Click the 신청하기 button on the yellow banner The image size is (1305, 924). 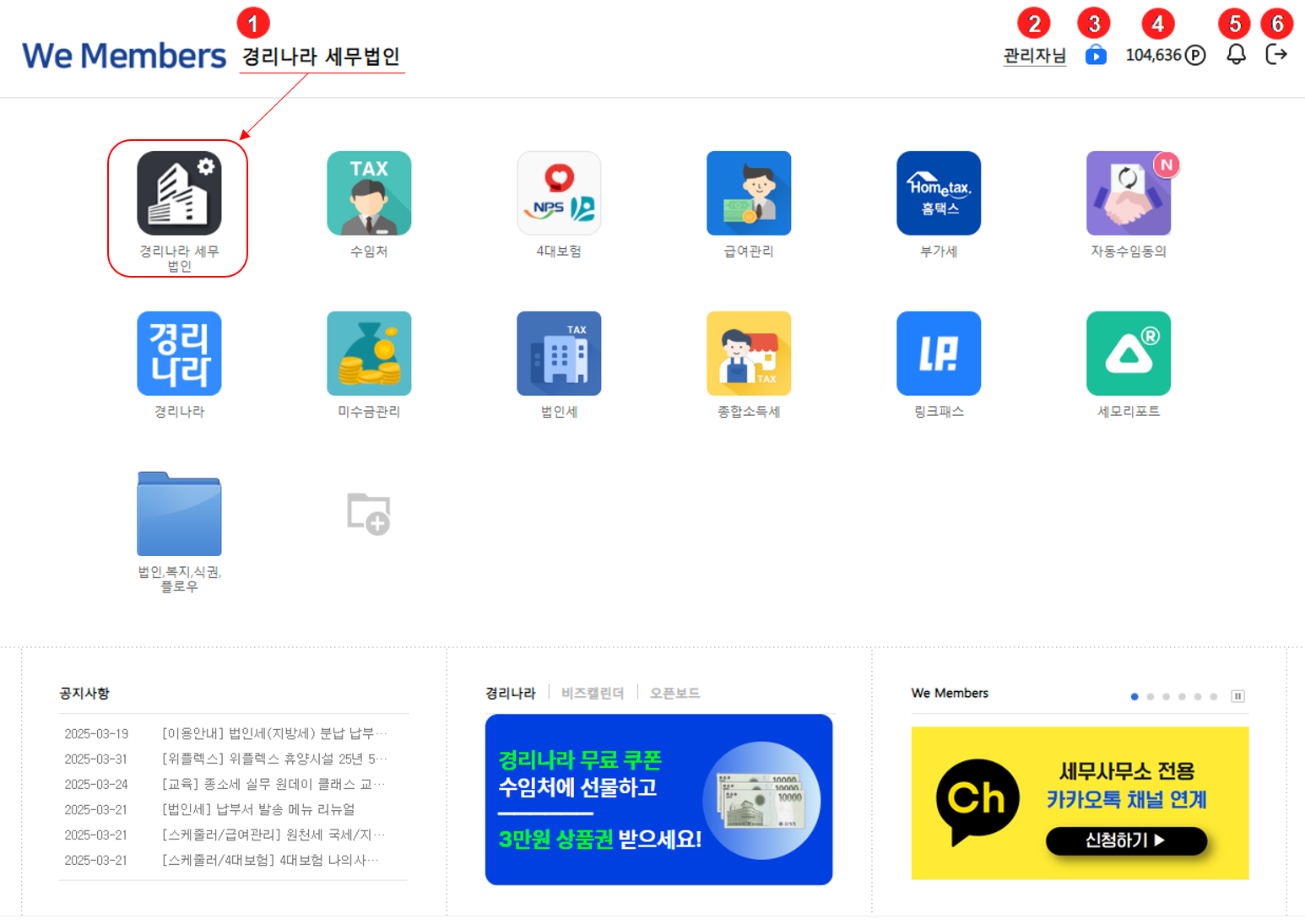click(x=1126, y=840)
